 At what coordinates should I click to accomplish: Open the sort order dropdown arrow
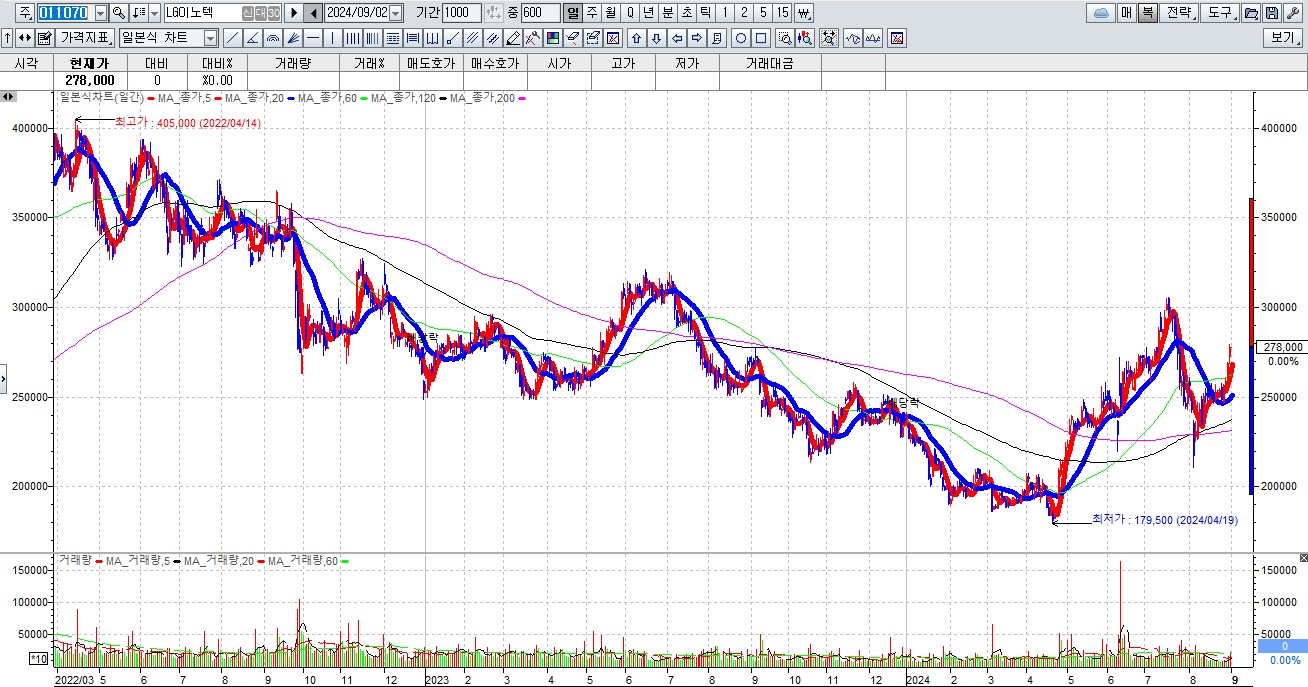tap(154, 13)
